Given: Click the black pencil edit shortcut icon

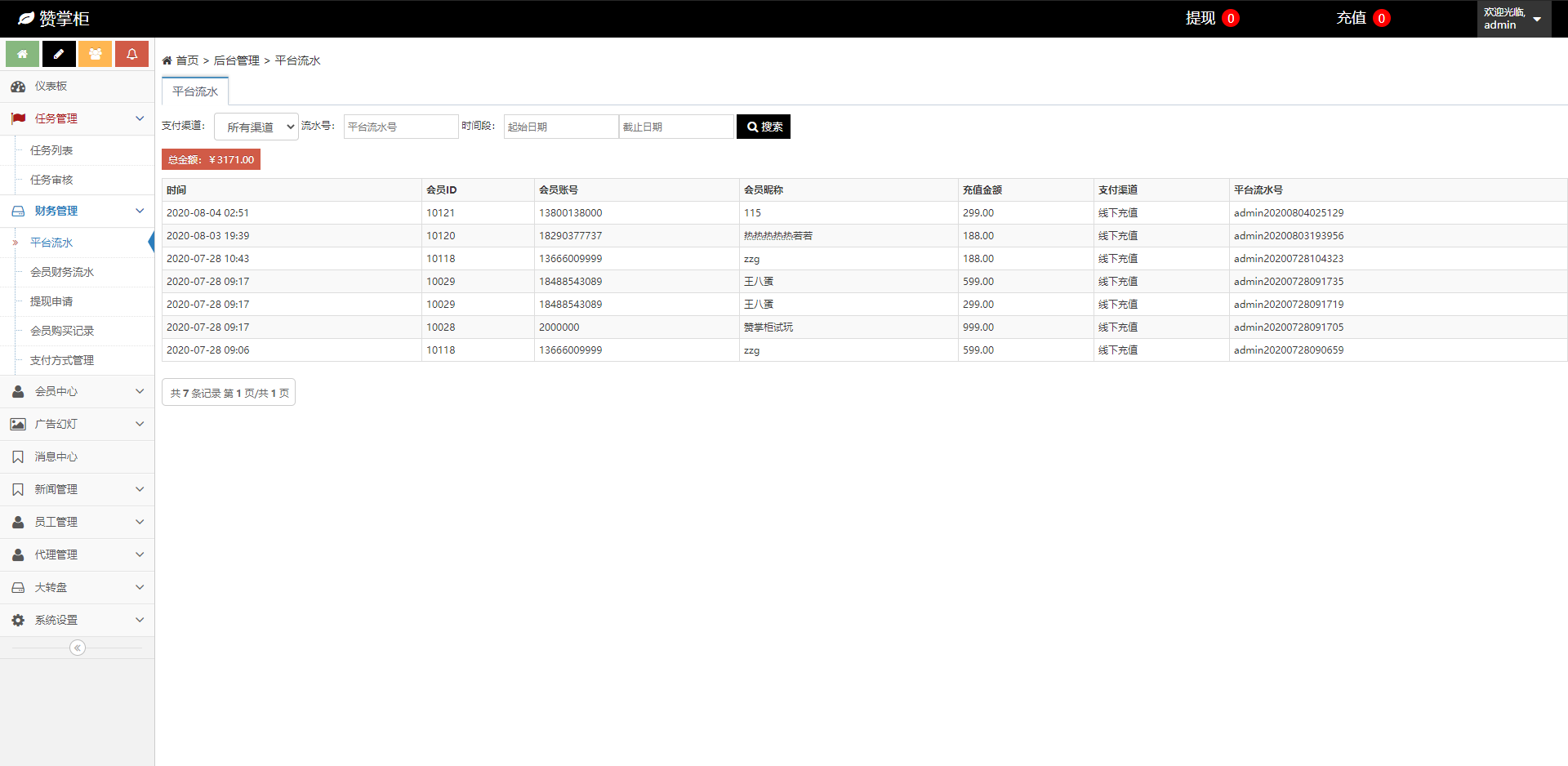Looking at the screenshot, I should pyautogui.click(x=59, y=54).
